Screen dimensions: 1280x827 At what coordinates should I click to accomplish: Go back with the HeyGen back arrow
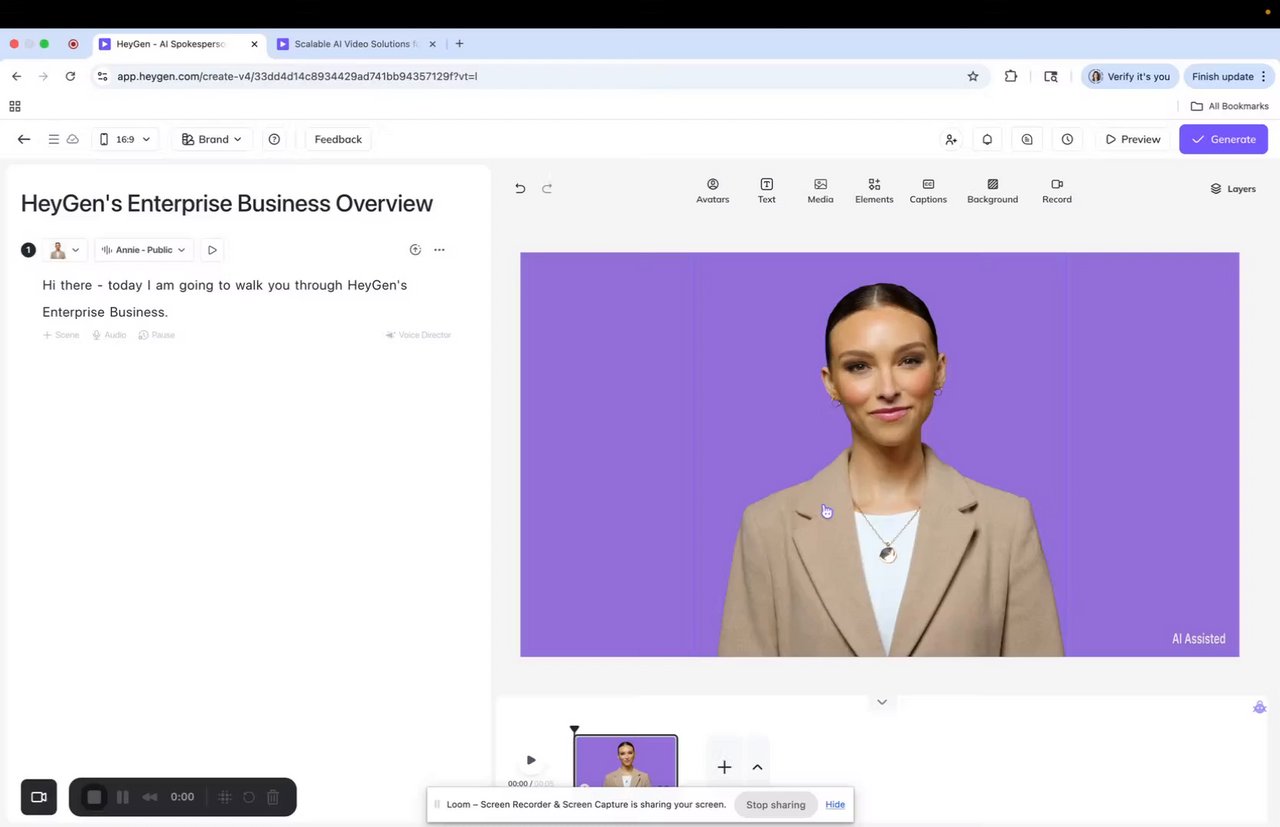click(x=24, y=139)
